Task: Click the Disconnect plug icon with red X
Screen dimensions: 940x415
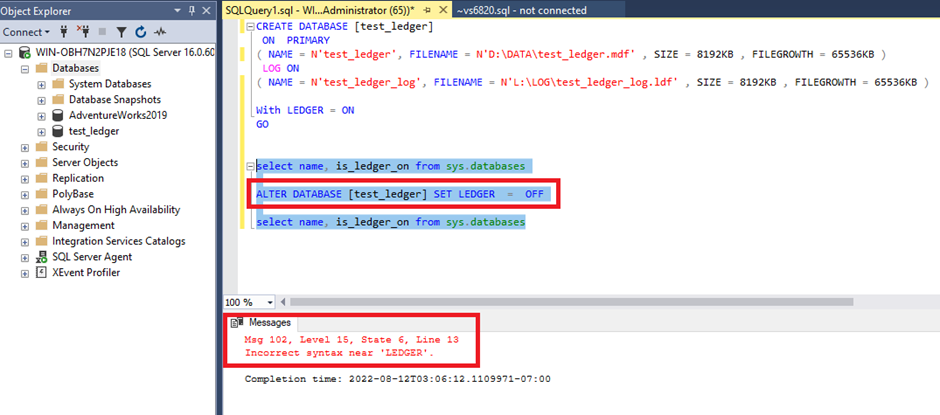Action: [84, 32]
